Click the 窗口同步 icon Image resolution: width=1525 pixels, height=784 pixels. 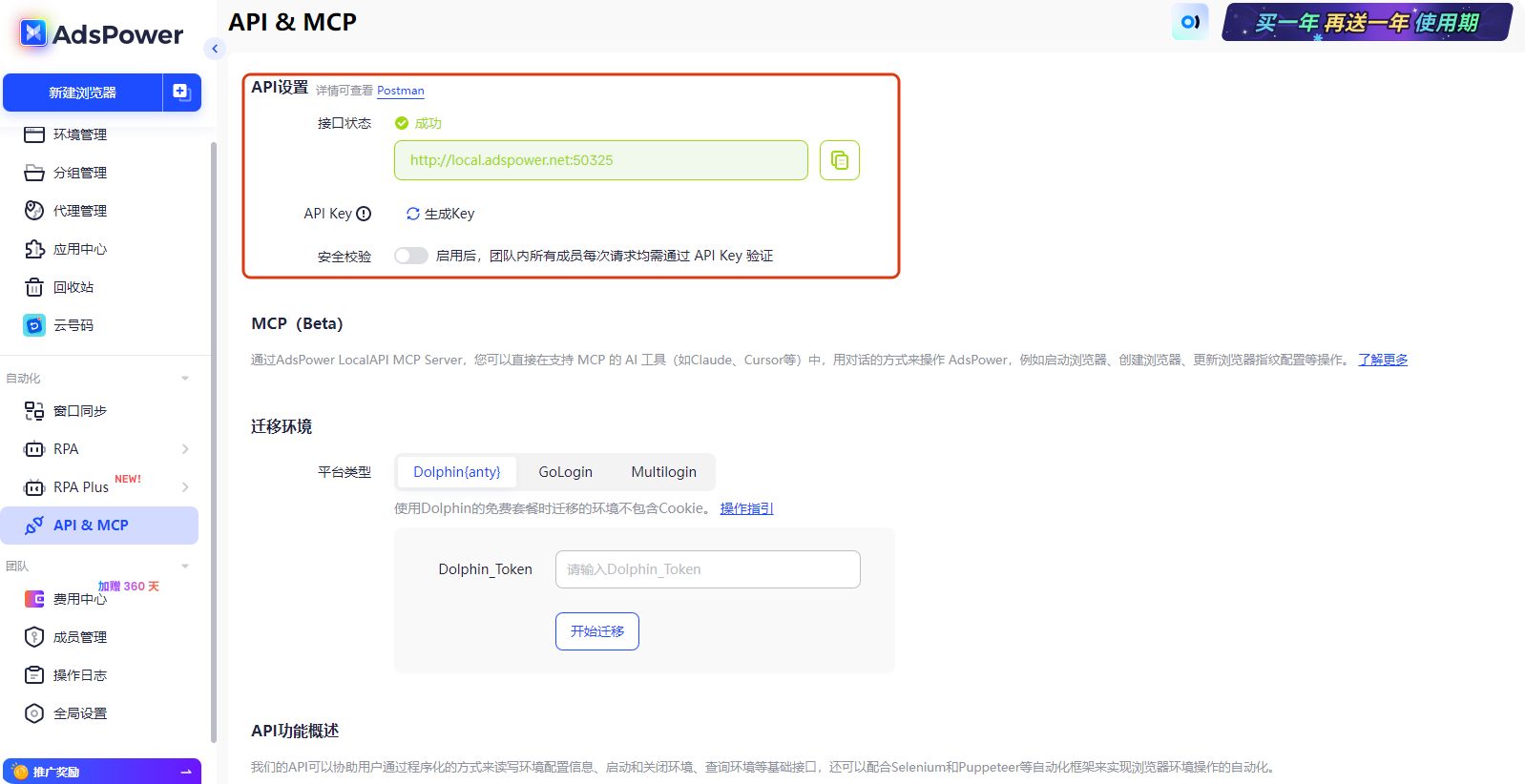[x=34, y=411]
